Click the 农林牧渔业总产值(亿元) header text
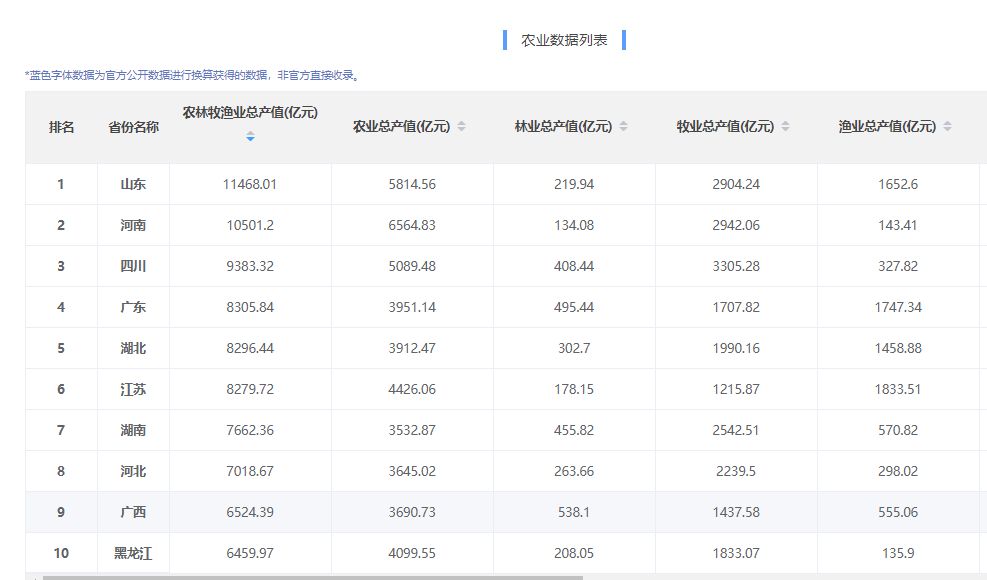 [250, 112]
